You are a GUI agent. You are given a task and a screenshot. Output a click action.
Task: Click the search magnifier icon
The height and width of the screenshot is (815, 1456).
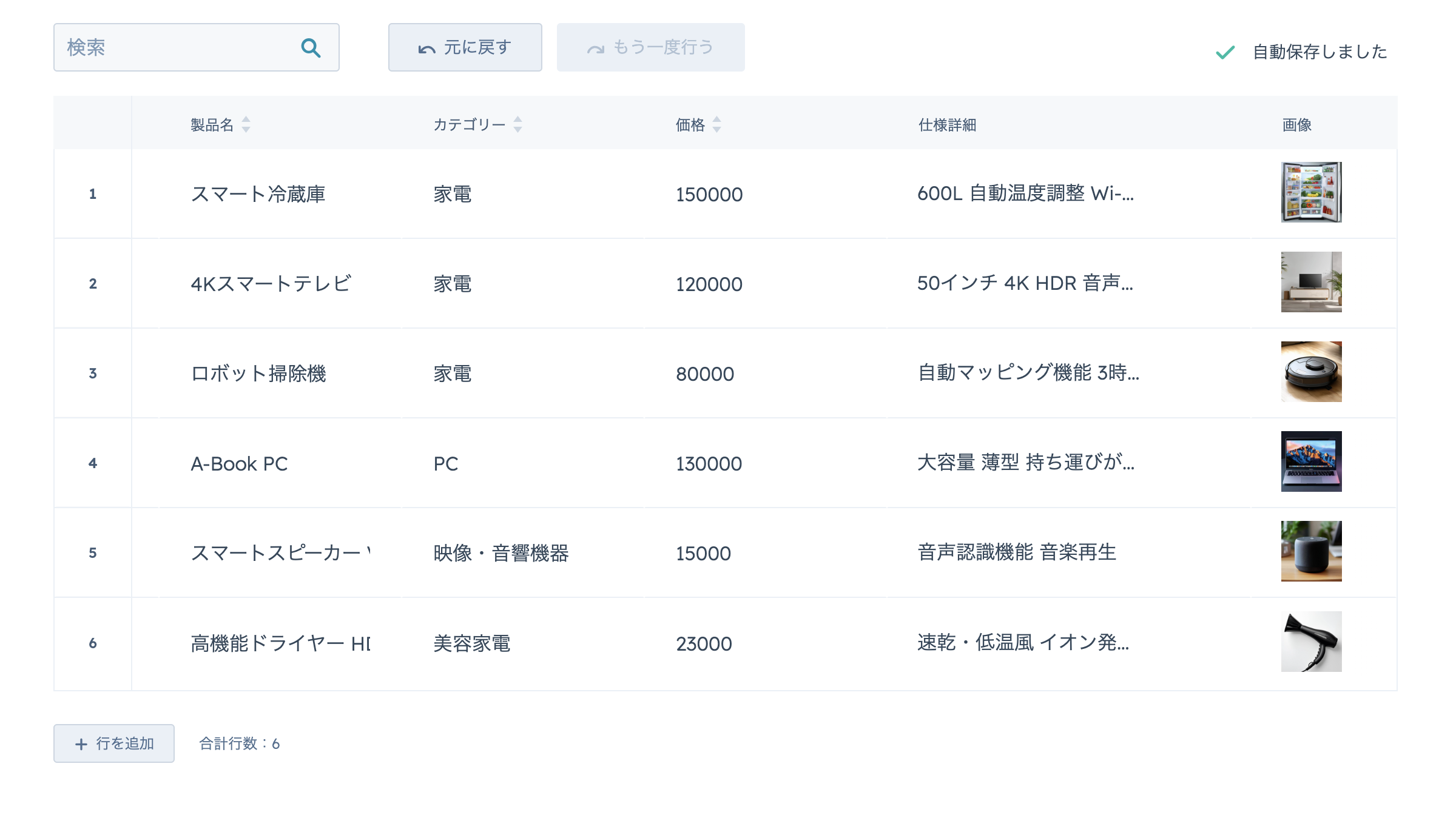[311, 48]
